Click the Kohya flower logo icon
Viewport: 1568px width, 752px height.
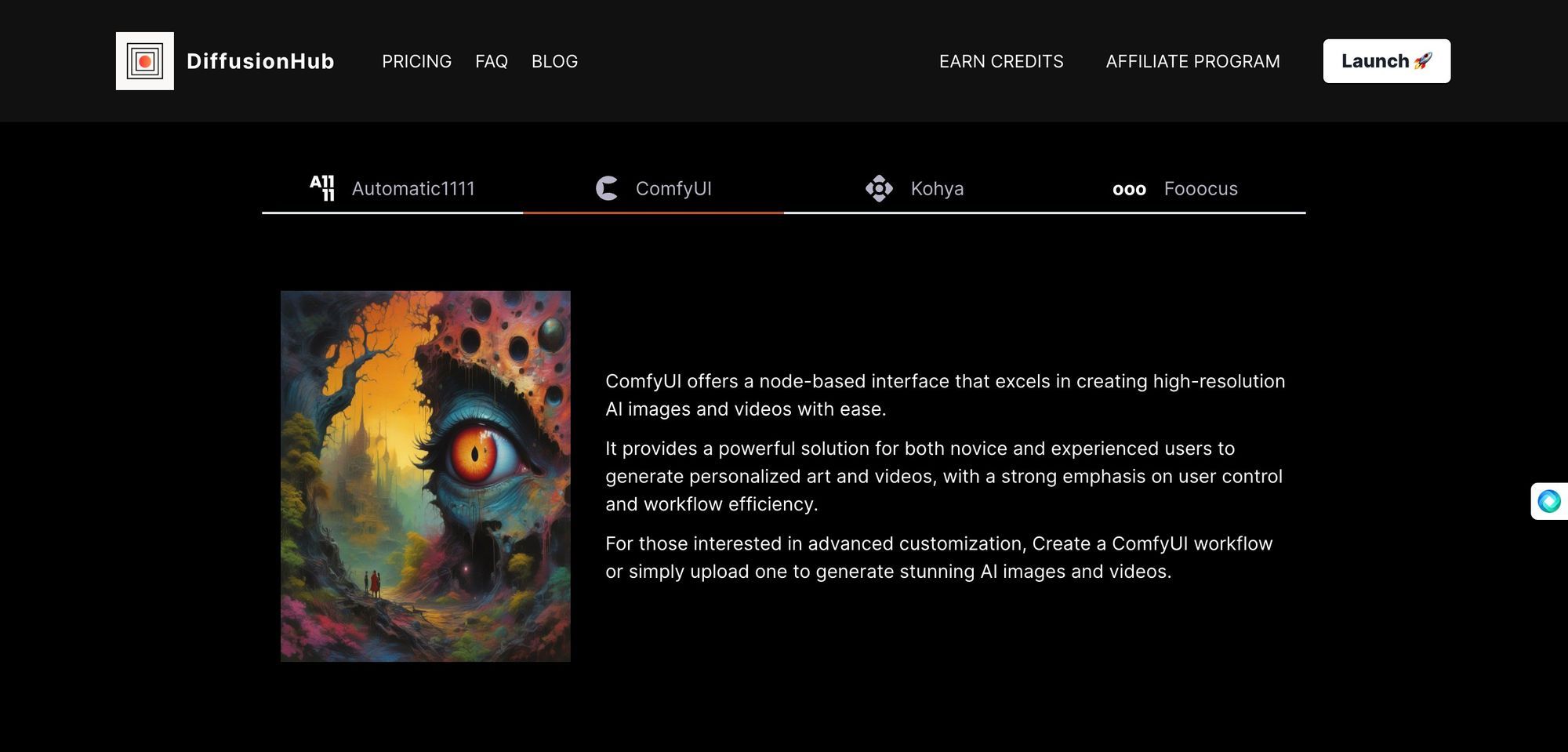click(879, 188)
